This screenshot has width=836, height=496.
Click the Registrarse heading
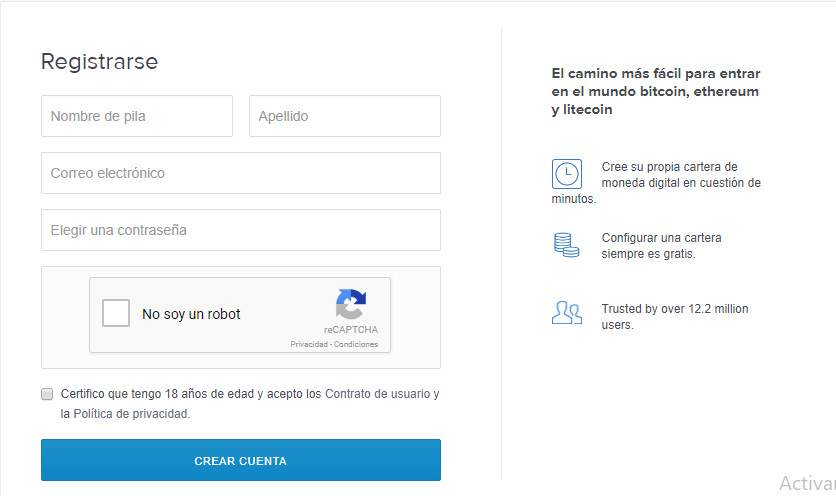point(100,62)
